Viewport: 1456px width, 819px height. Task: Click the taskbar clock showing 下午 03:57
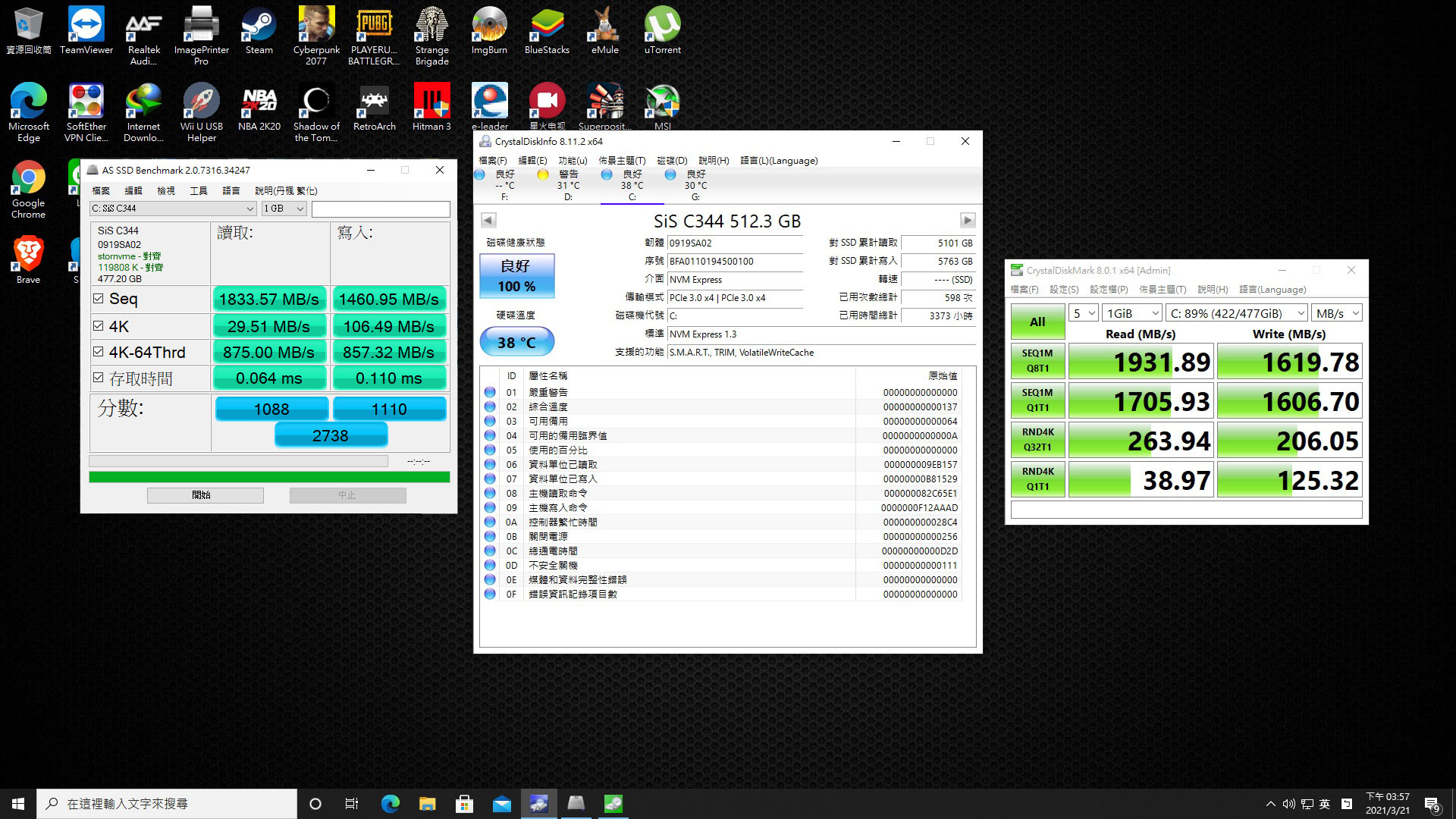1388,804
